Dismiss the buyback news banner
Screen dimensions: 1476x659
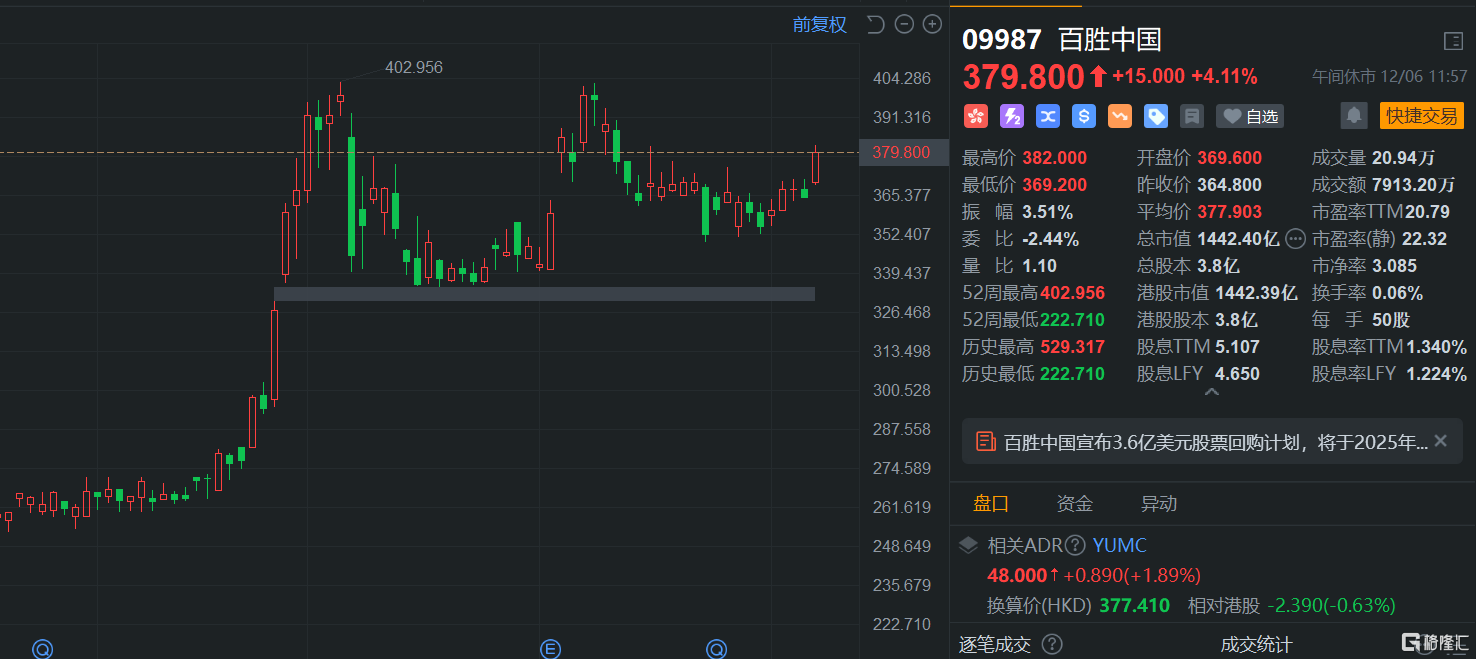coord(1440,441)
